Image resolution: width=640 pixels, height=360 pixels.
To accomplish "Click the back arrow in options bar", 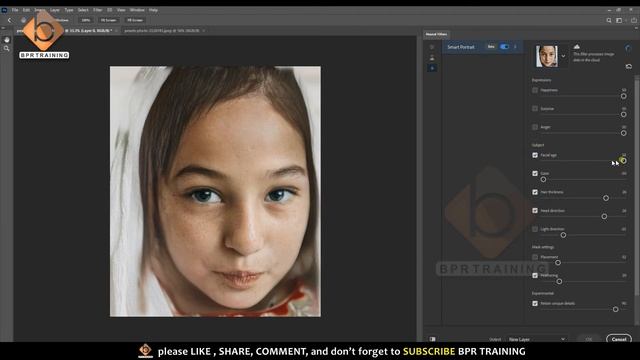I will point(10,20).
